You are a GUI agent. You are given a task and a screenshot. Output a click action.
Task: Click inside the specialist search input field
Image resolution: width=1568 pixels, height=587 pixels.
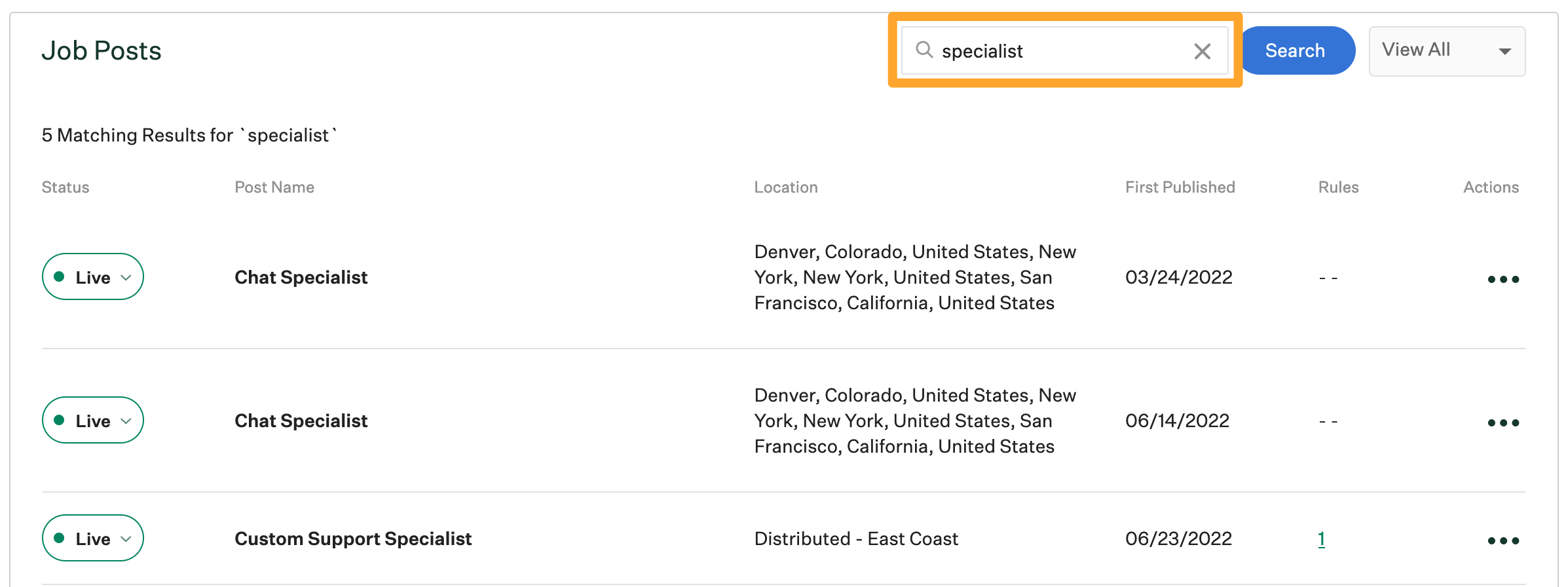pyautogui.click(x=1048, y=51)
